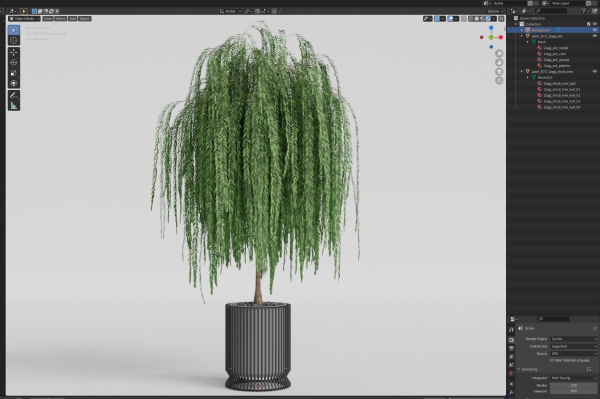Hide the Background object
This screenshot has height=399, width=600.
[595, 30]
